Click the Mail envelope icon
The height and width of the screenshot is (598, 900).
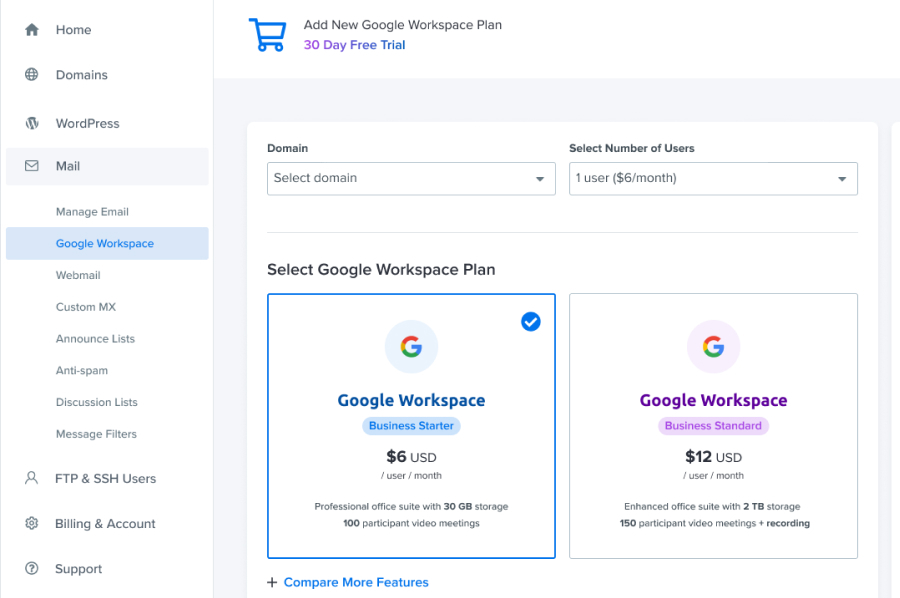(32, 166)
